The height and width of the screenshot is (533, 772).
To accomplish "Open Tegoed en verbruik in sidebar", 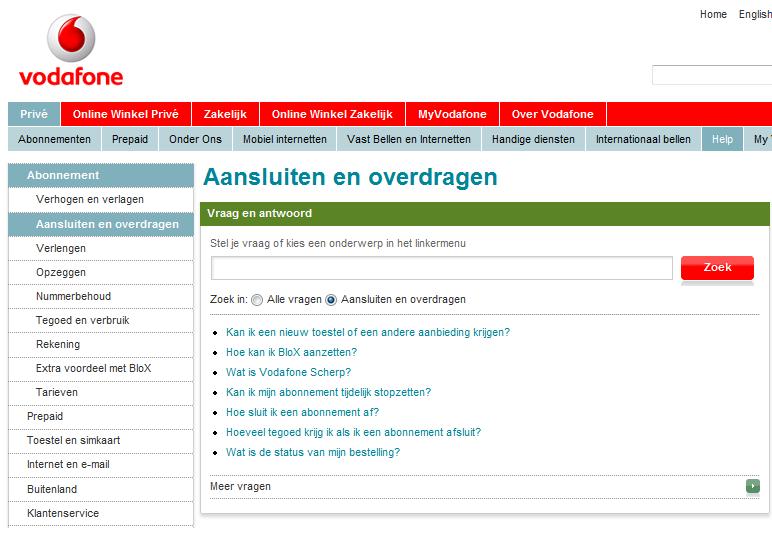I will (101, 320).
